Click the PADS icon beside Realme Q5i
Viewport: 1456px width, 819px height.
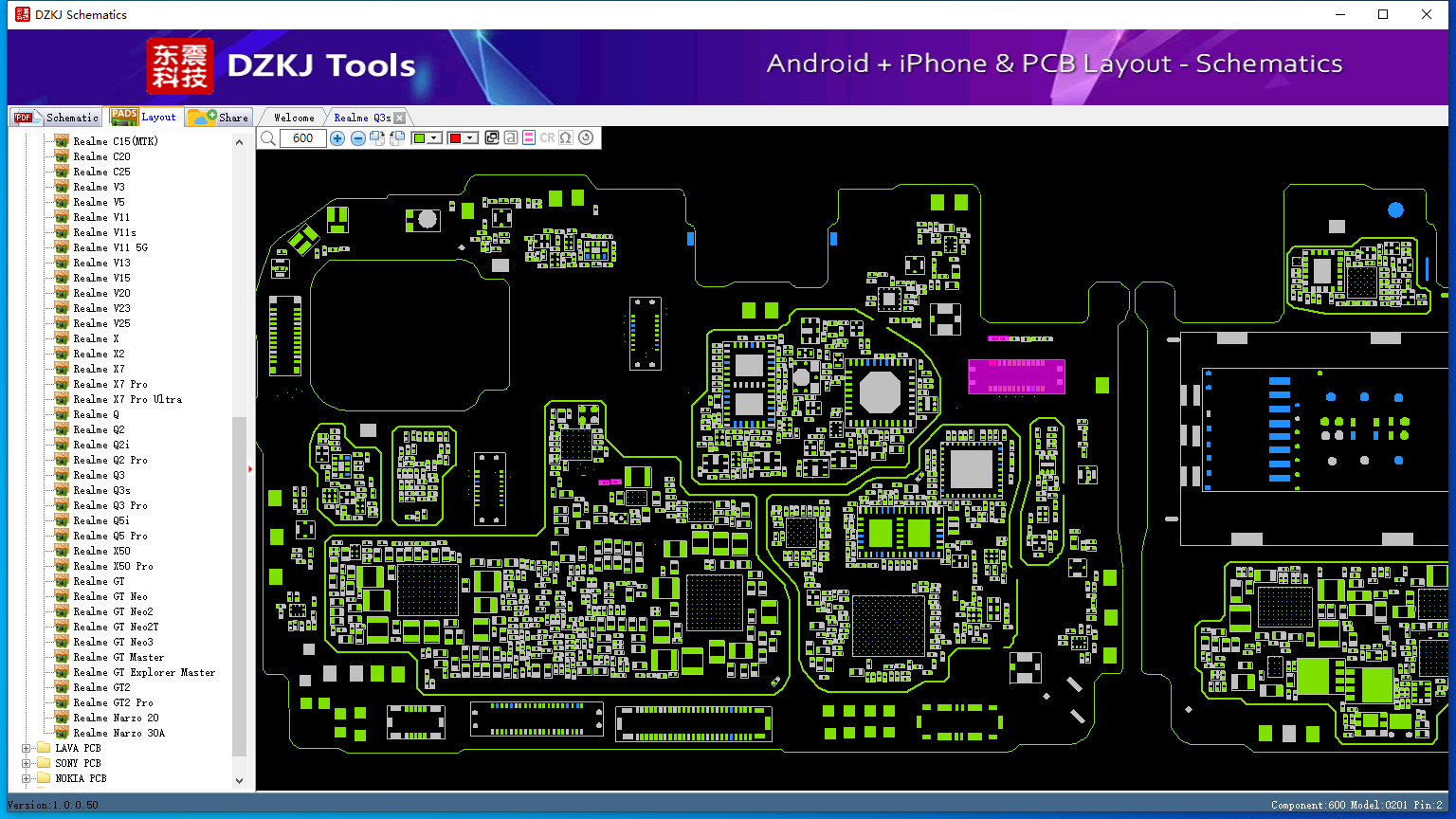(62, 520)
